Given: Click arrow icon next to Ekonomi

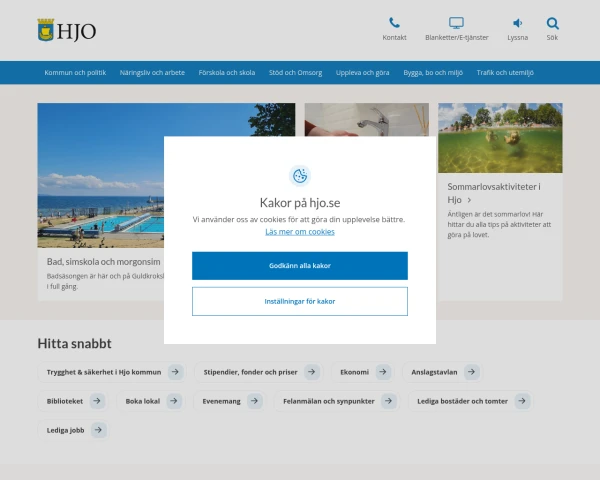Looking at the screenshot, I should 383,372.
